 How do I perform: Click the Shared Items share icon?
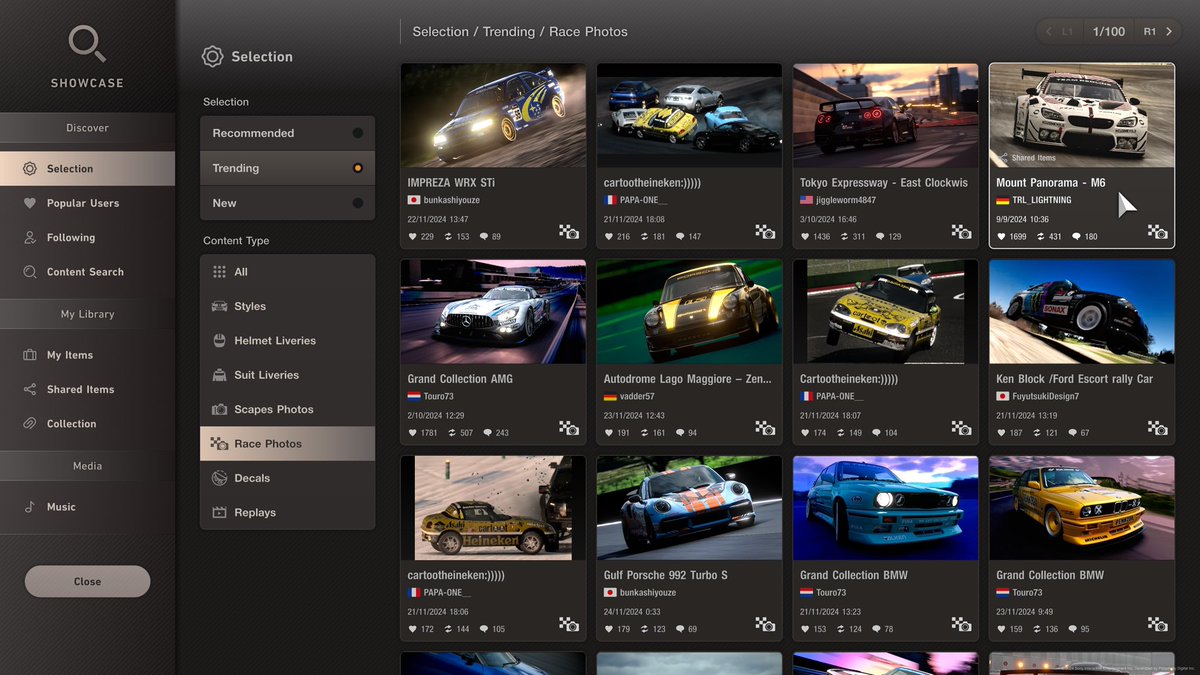click(29, 389)
